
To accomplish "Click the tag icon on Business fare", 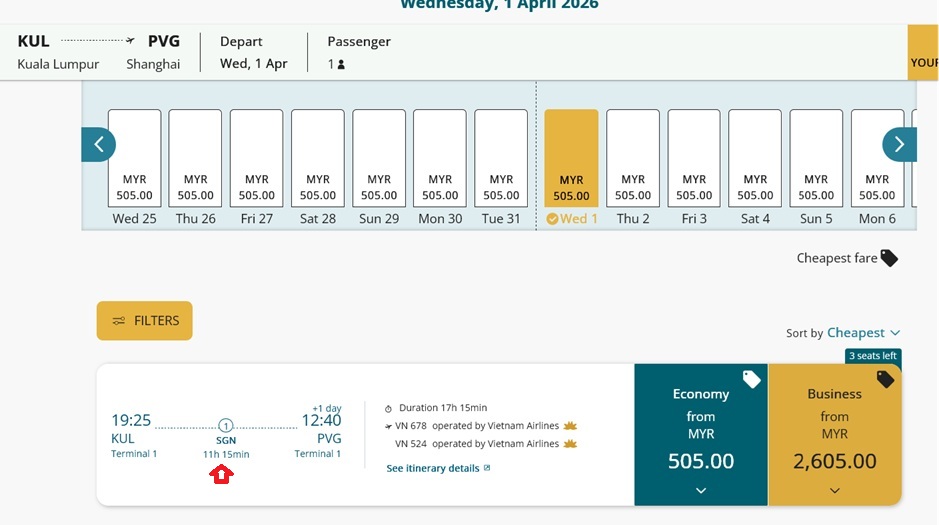I will [885, 379].
